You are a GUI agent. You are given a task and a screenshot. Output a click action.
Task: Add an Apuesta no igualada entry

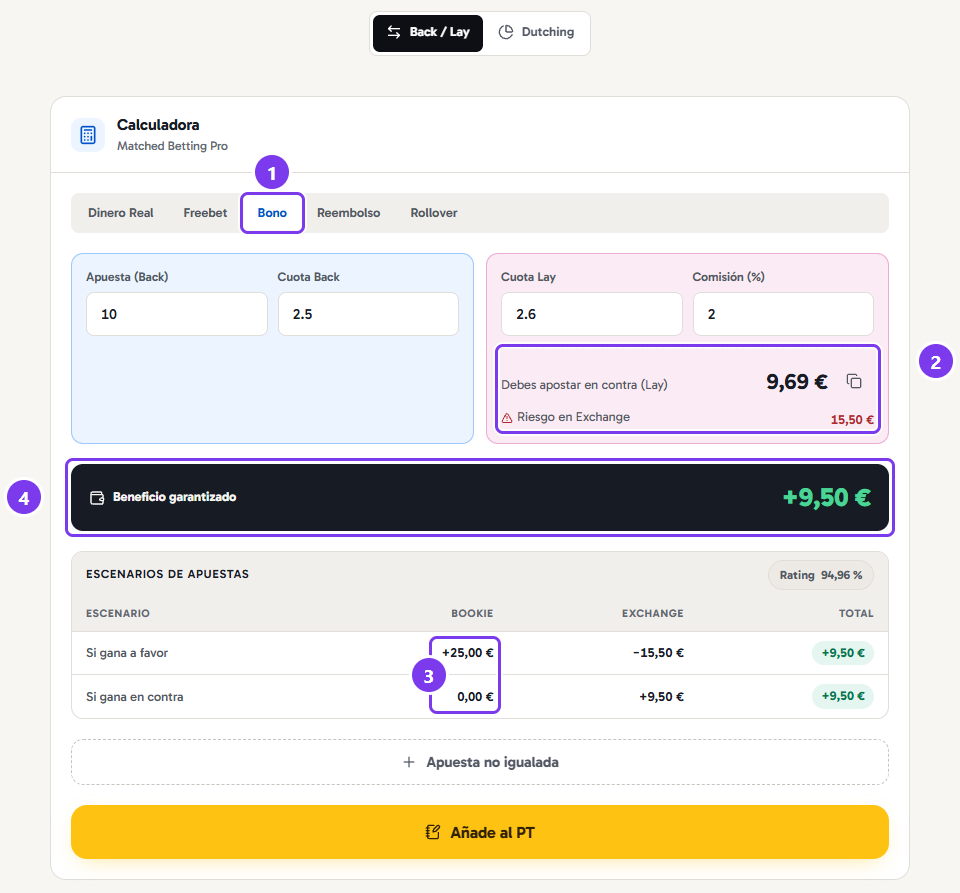[480, 762]
